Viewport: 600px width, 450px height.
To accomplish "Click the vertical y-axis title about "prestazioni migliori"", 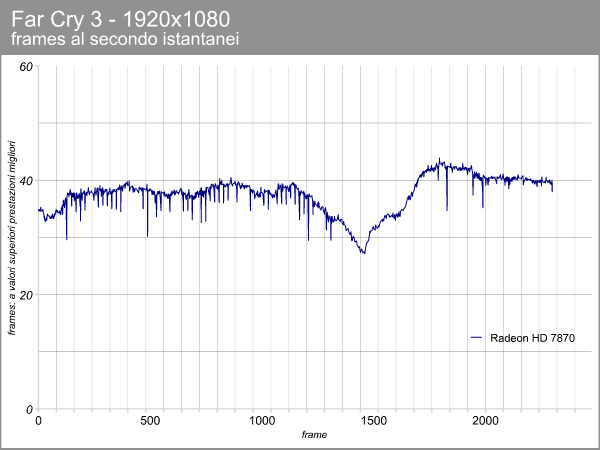I will (12, 238).
